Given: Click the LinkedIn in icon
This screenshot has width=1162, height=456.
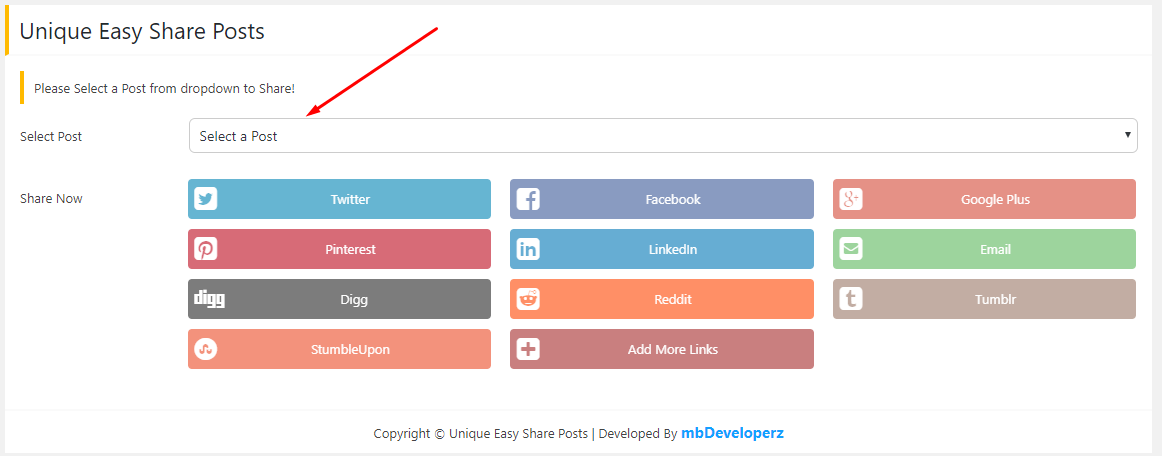Looking at the screenshot, I should tap(528, 249).
